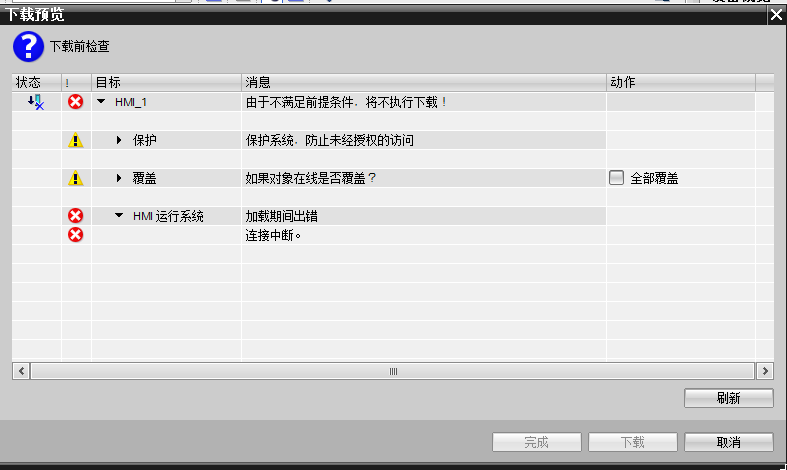The image size is (787, 470).
Task: Click message 如果对象在线是否覆盖？
Action: [311, 178]
